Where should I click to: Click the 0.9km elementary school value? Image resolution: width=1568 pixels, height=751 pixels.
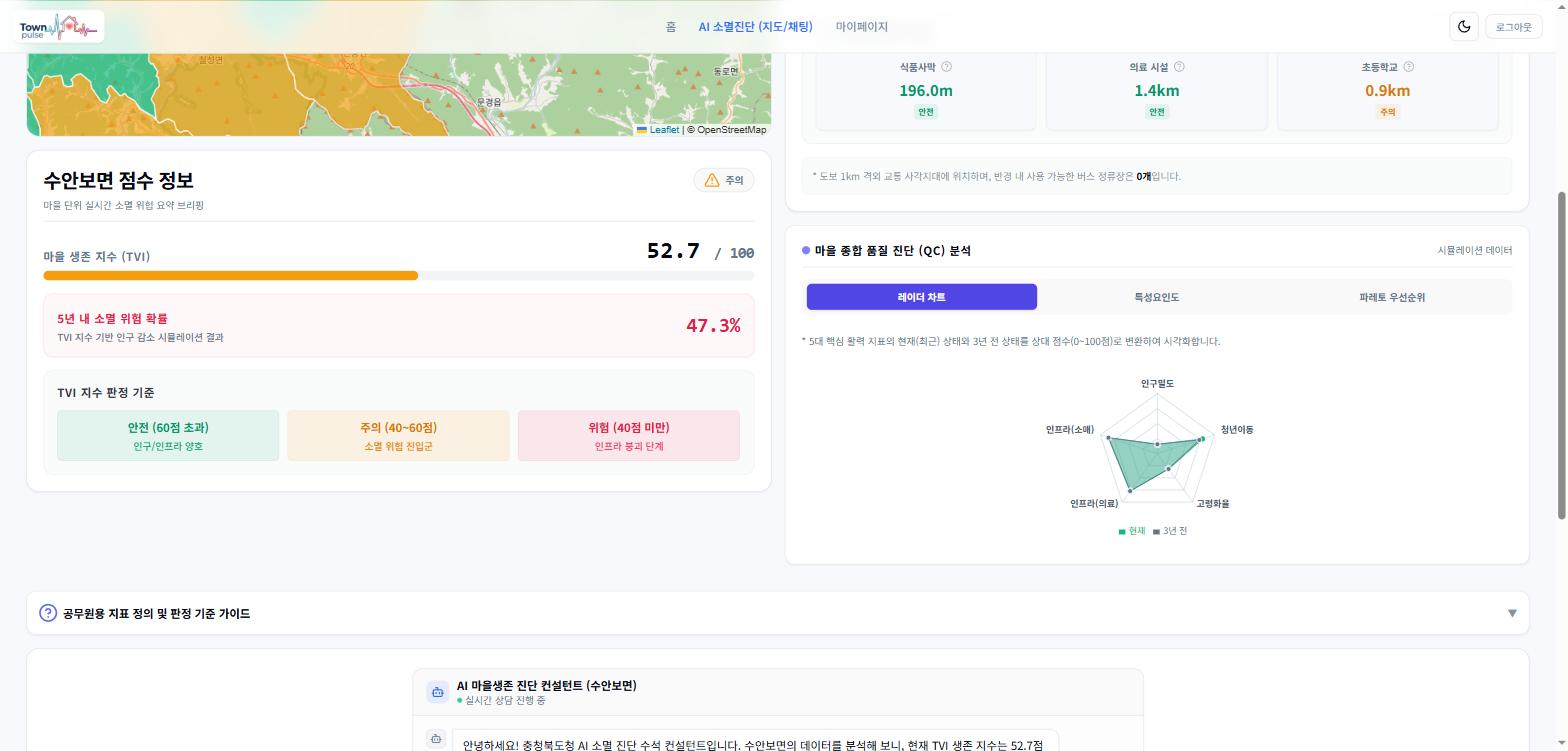[x=1387, y=91]
